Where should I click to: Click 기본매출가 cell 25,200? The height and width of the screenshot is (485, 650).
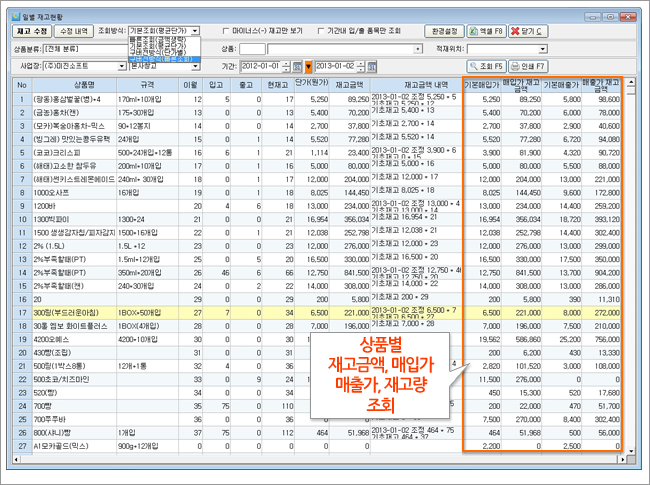[x=561, y=340]
